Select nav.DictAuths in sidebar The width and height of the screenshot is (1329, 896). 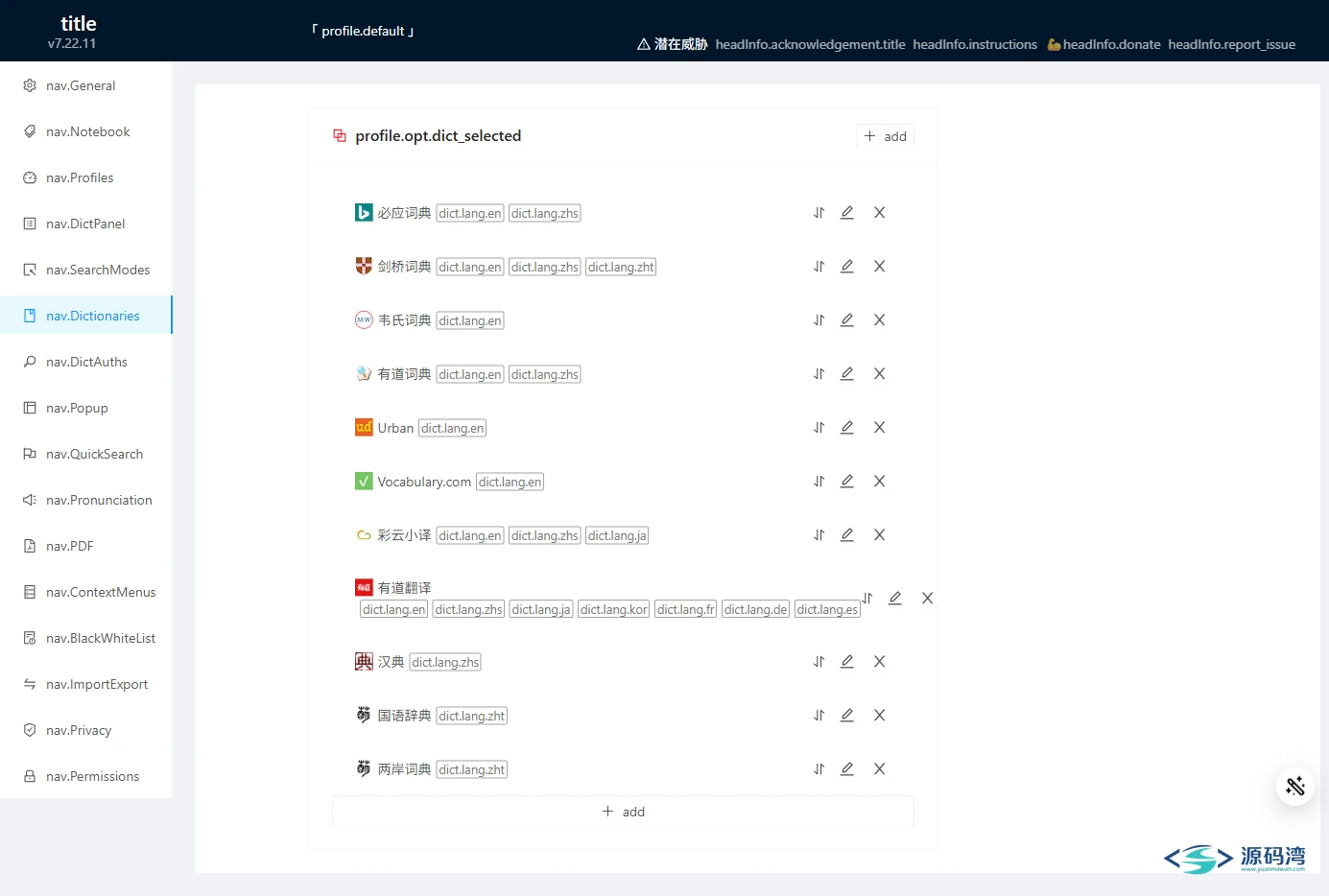pos(85,362)
